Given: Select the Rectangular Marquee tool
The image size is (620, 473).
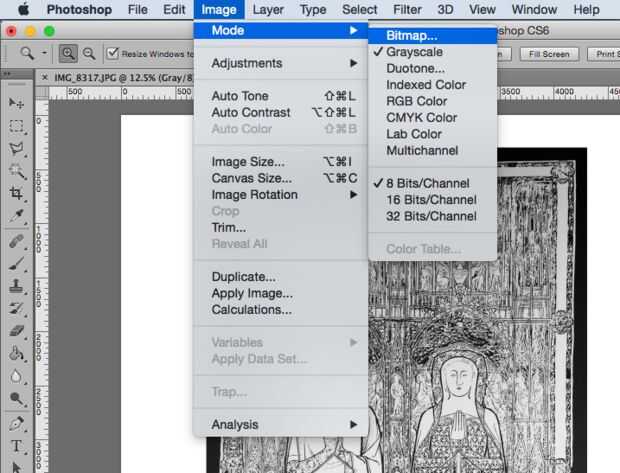Looking at the screenshot, I should 16,126.
